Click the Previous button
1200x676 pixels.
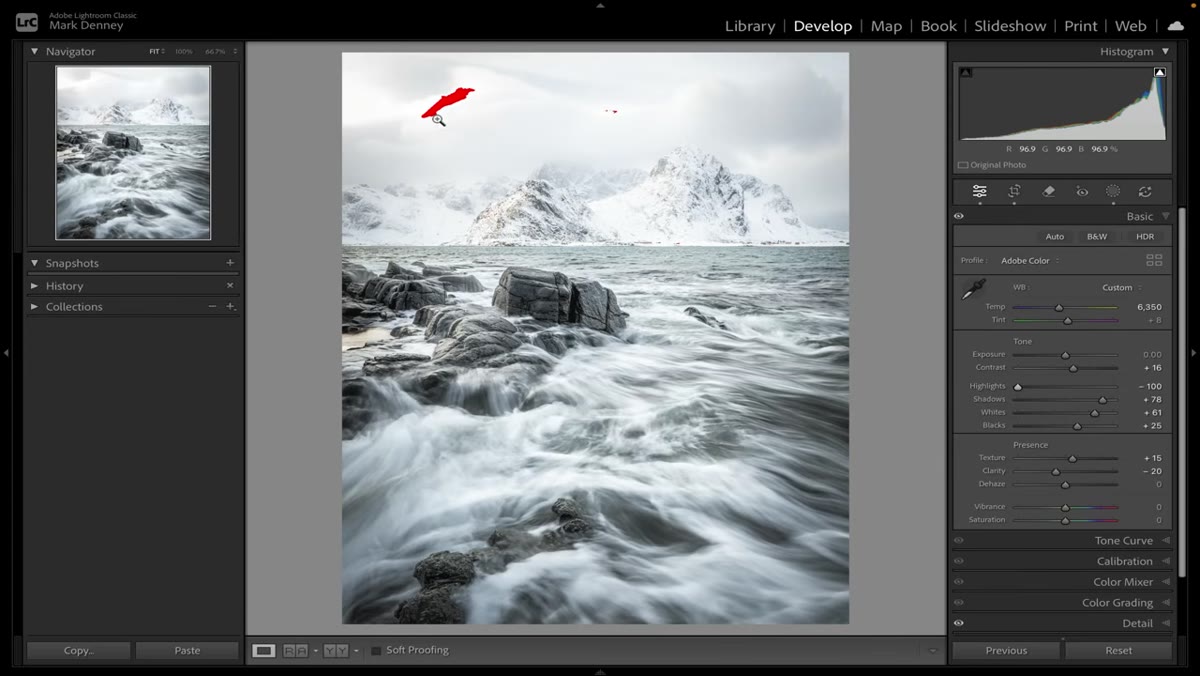pos(1006,650)
